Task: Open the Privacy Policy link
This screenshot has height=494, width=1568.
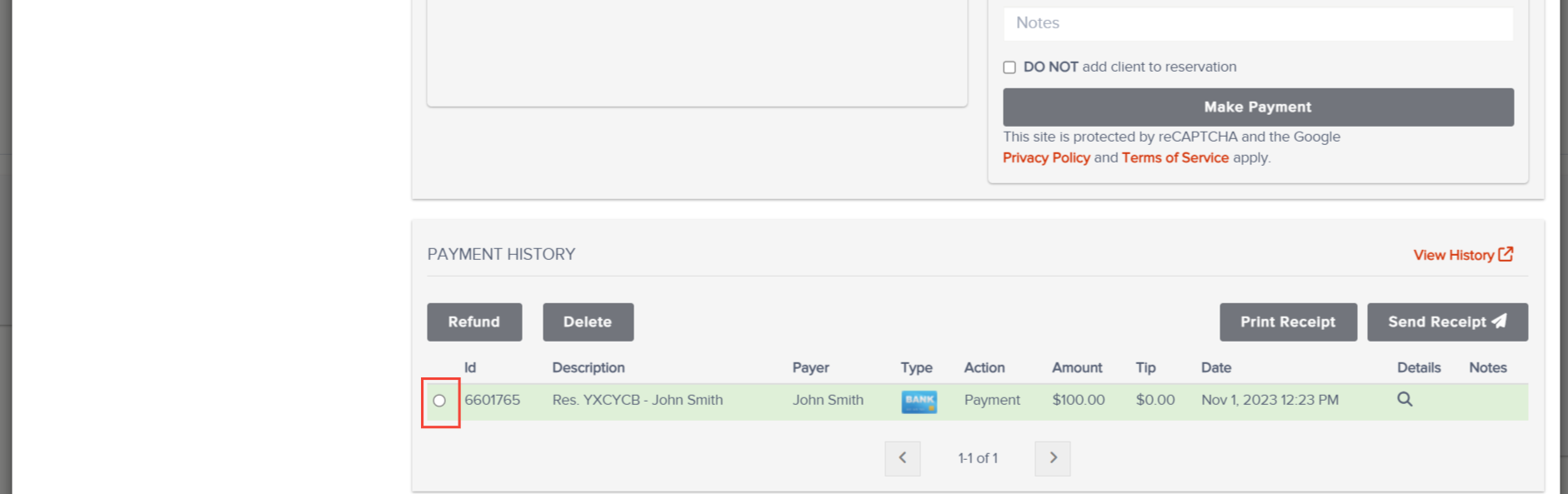Action: pos(1046,157)
